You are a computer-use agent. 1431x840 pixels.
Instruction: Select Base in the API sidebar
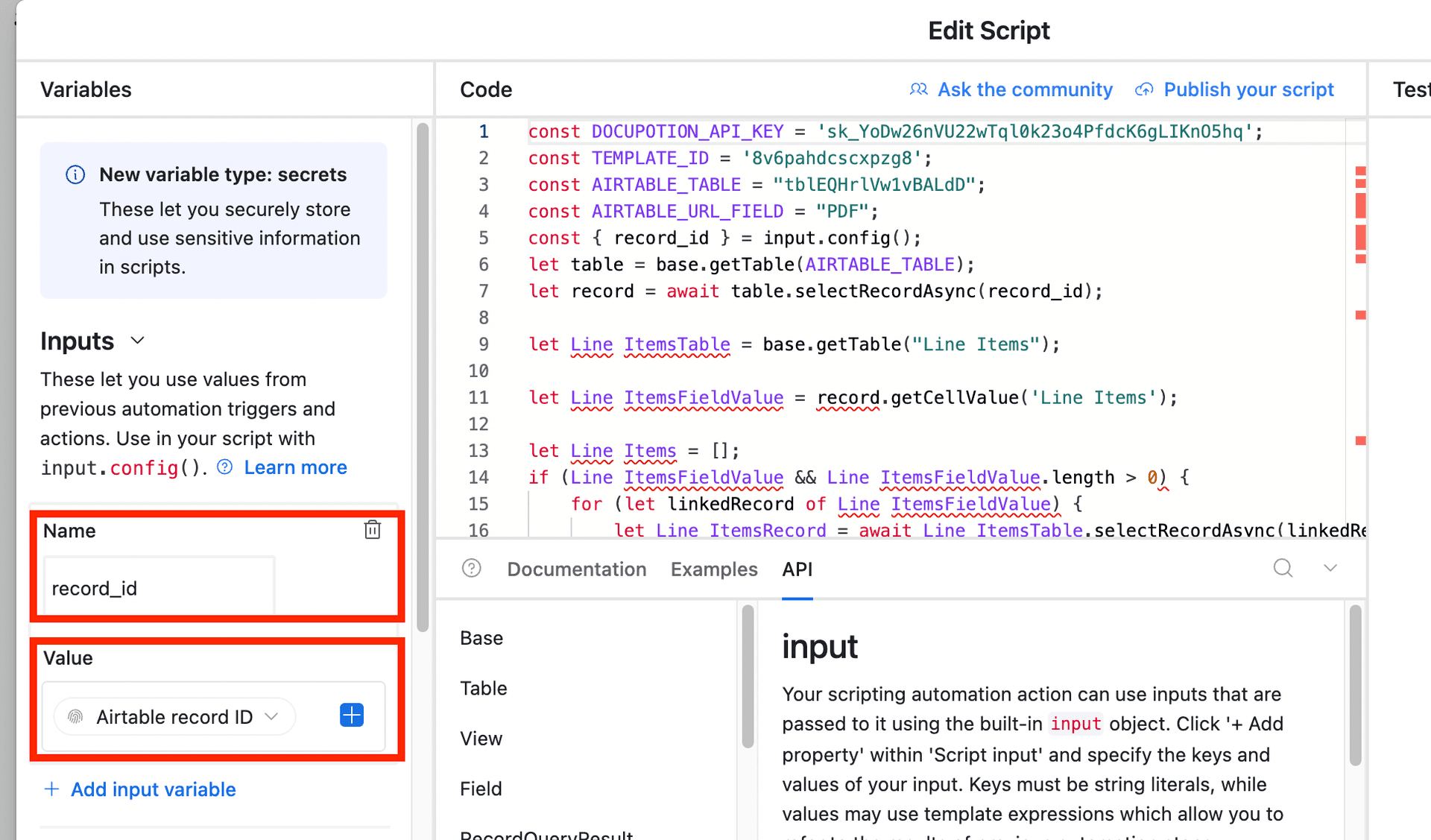point(481,637)
